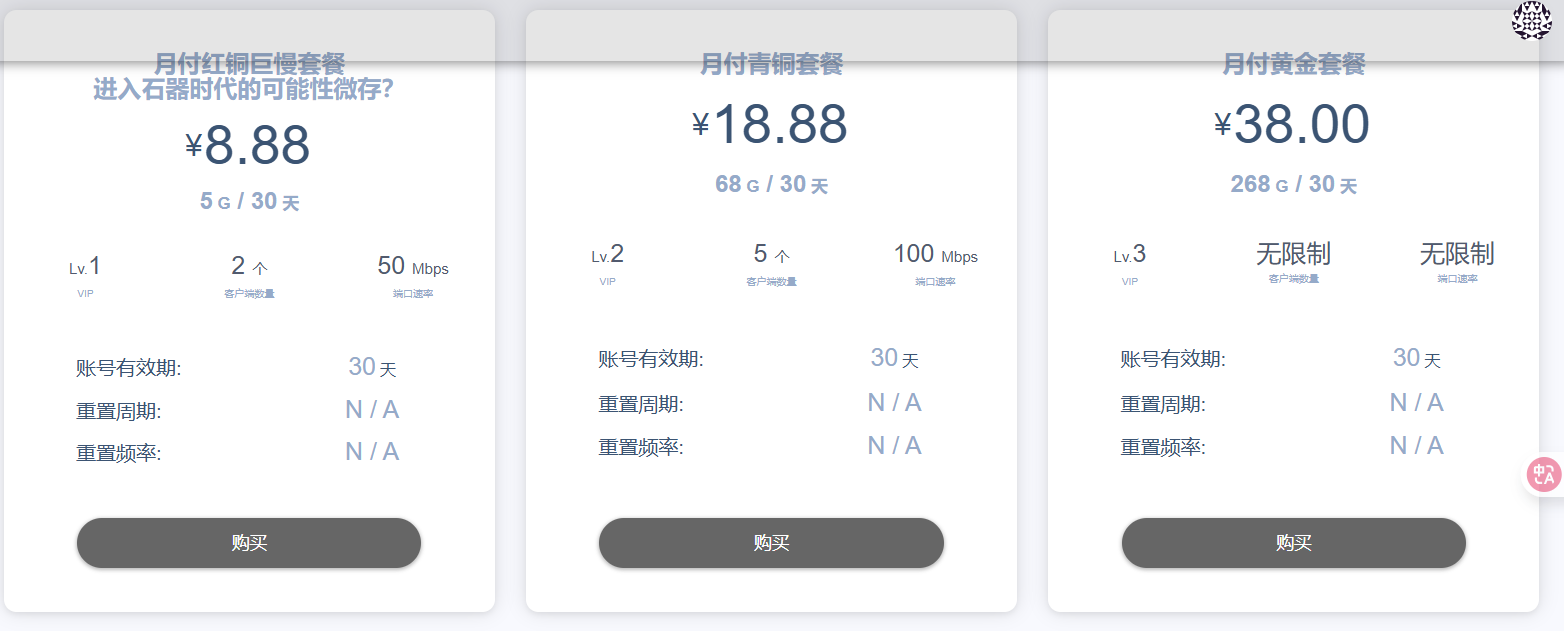Click 账号有效期 row in the bronze plan

(x=771, y=359)
